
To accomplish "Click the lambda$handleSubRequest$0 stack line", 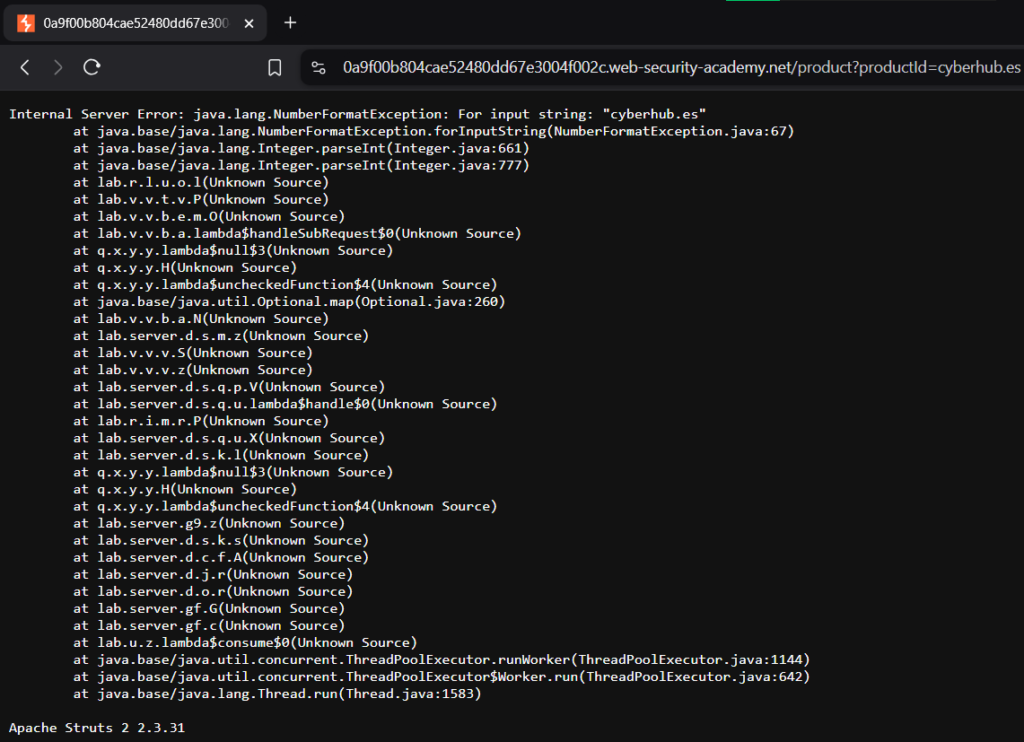I will [x=297, y=233].
